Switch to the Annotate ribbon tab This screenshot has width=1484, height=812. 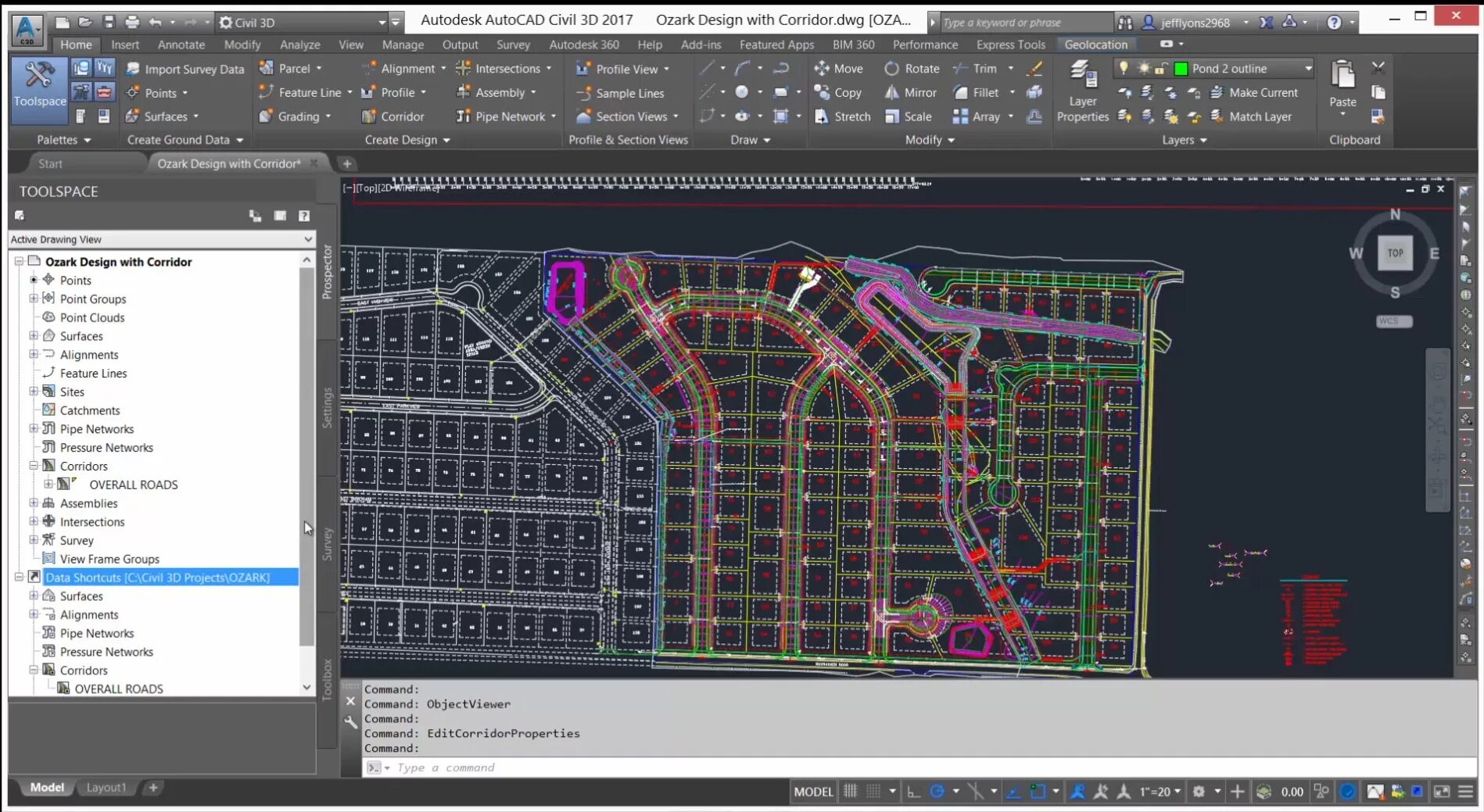181,45
